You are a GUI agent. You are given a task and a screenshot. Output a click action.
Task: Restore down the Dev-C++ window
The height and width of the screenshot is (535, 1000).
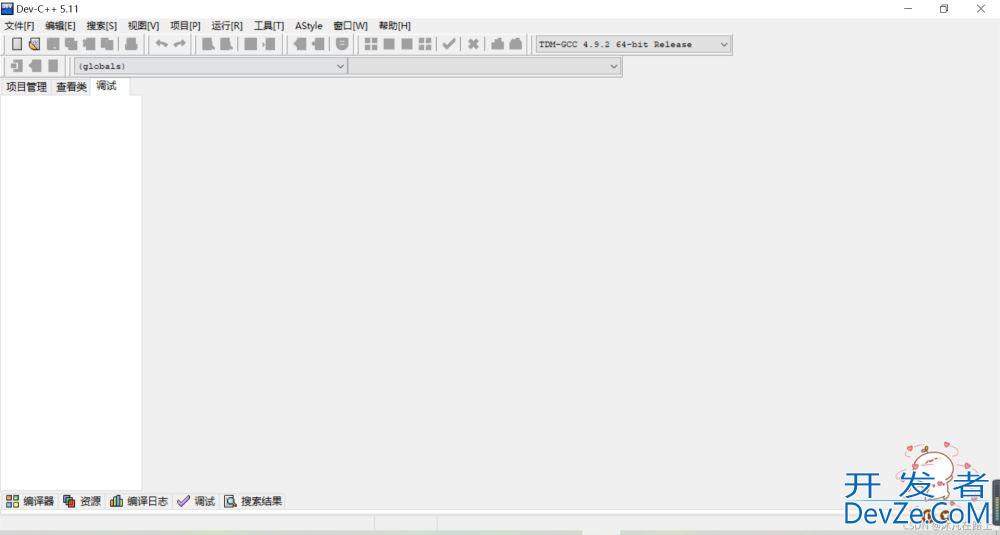click(944, 9)
